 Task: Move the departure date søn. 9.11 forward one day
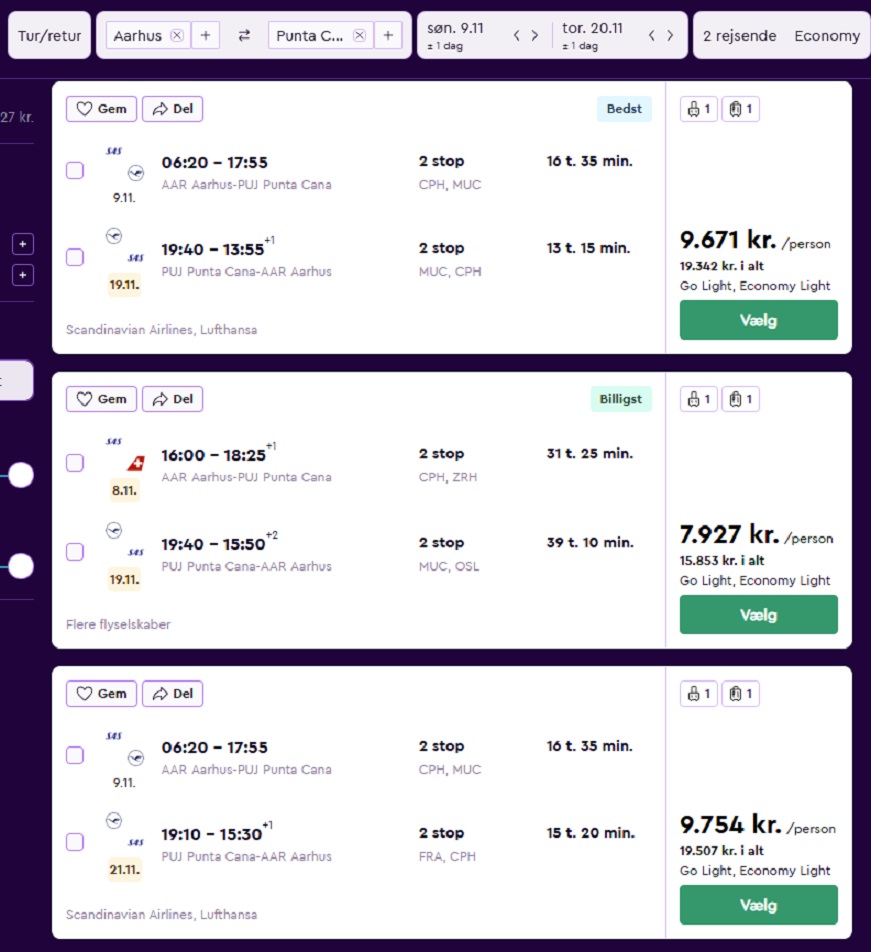535,35
